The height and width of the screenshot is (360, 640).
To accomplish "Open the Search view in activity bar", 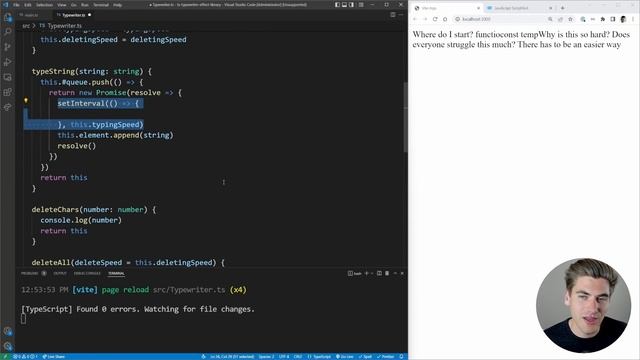I will (x=7, y=32).
